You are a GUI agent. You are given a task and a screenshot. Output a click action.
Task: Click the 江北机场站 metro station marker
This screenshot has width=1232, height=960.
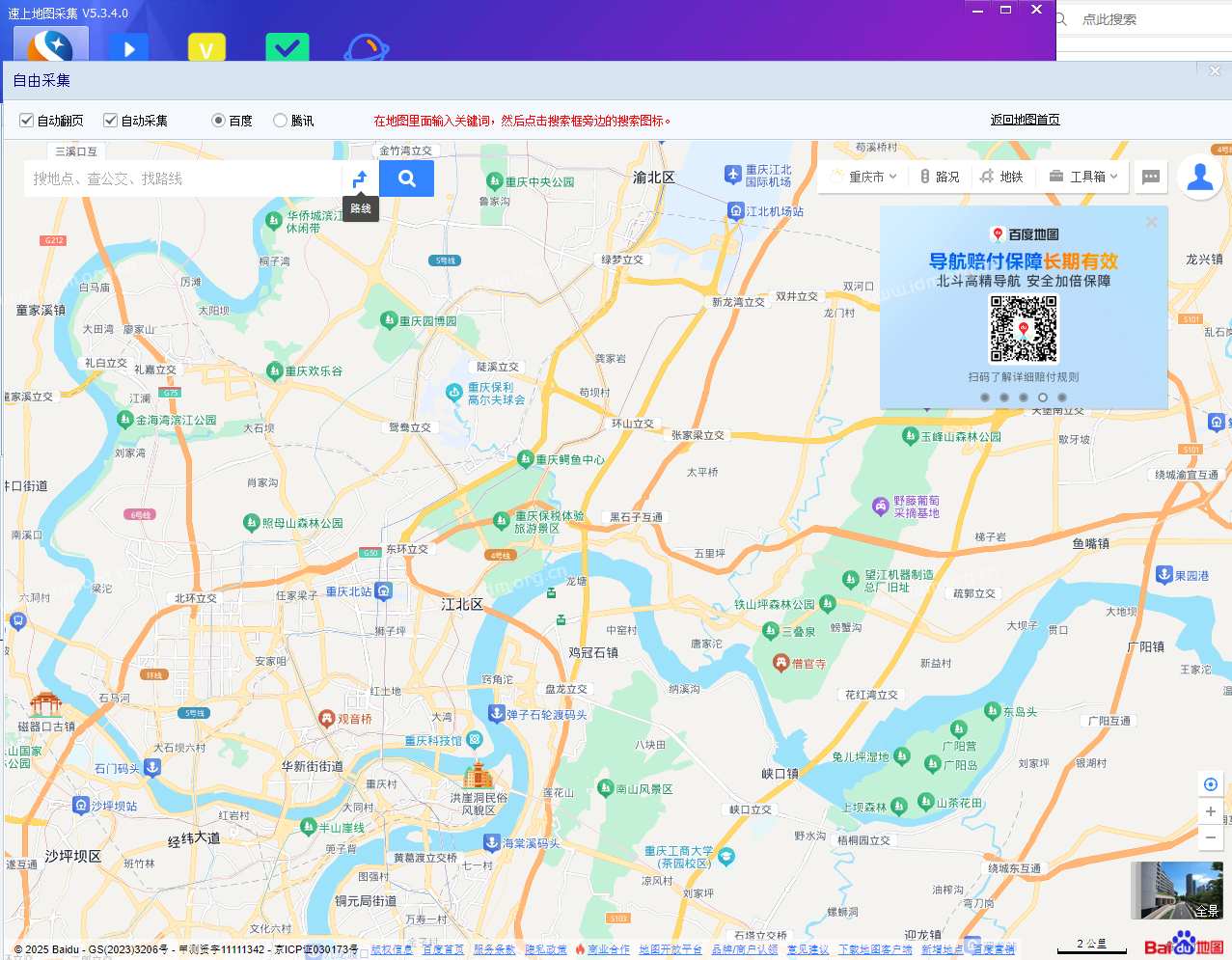point(735,211)
